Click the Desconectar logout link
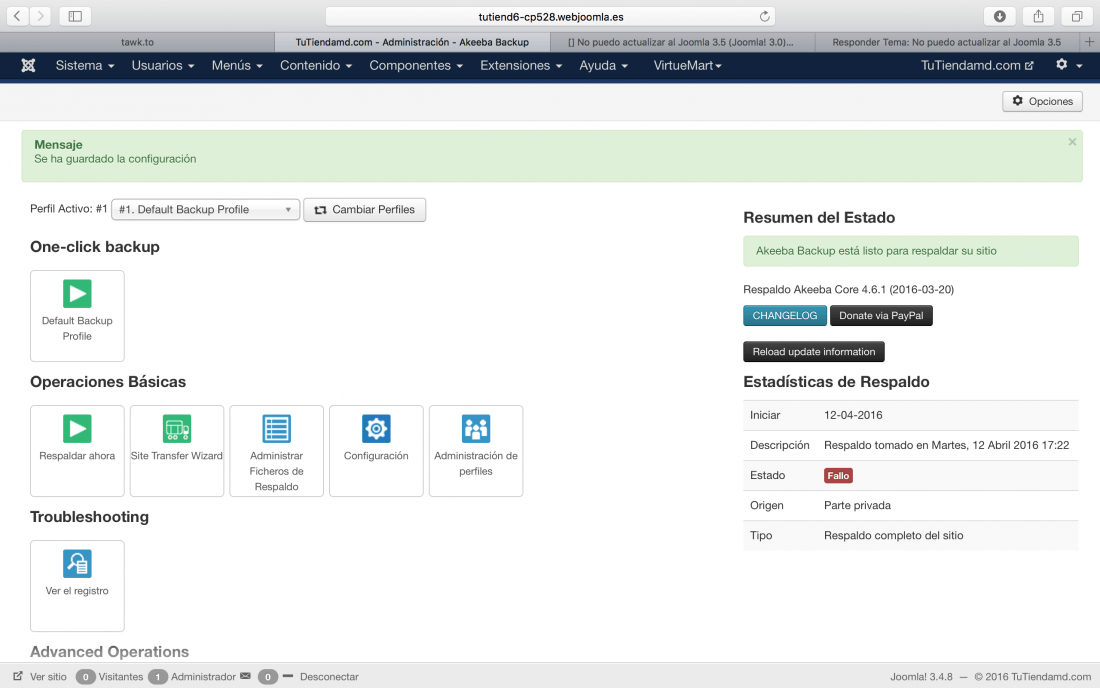The image size is (1100, 688). click(x=329, y=677)
